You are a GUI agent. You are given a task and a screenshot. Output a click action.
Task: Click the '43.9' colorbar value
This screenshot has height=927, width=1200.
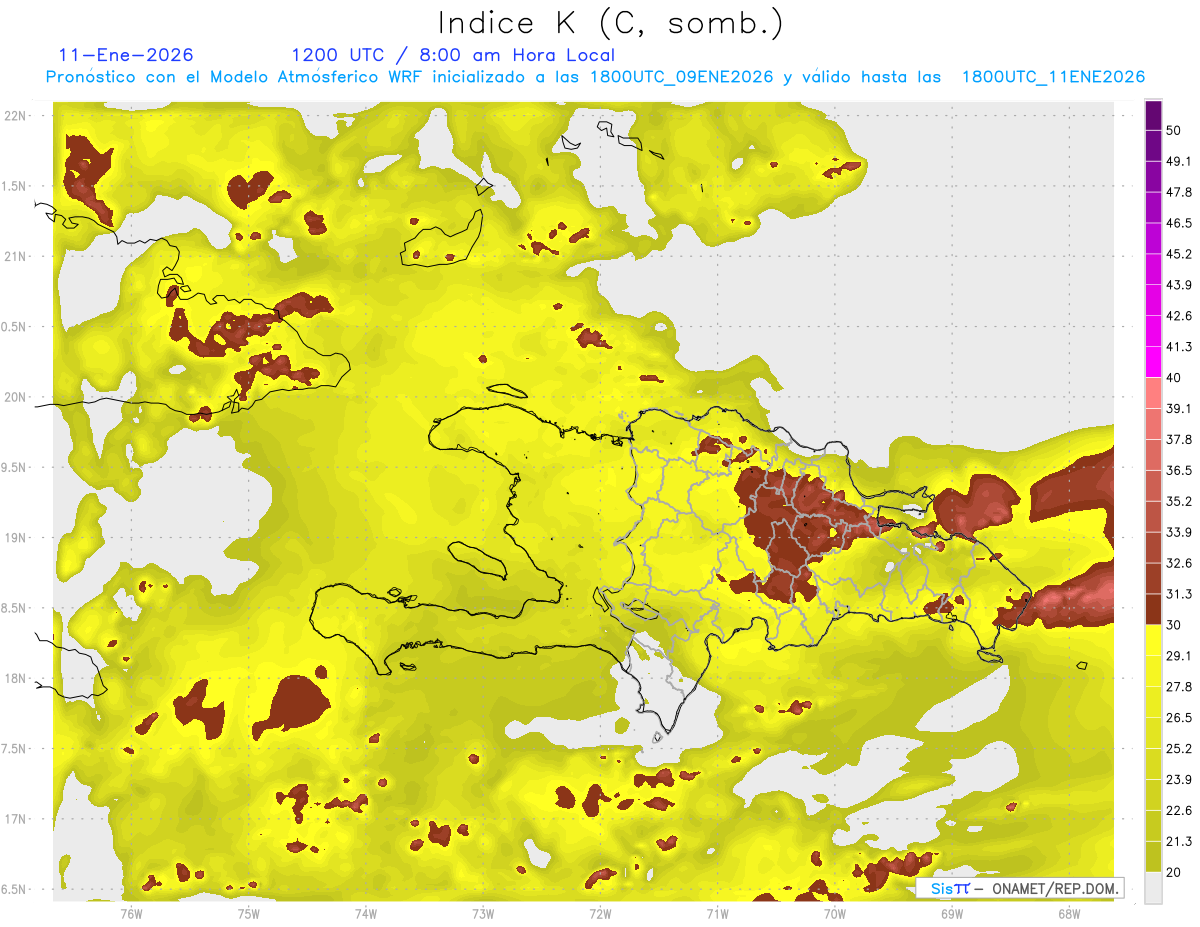(x=1180, y=285)
